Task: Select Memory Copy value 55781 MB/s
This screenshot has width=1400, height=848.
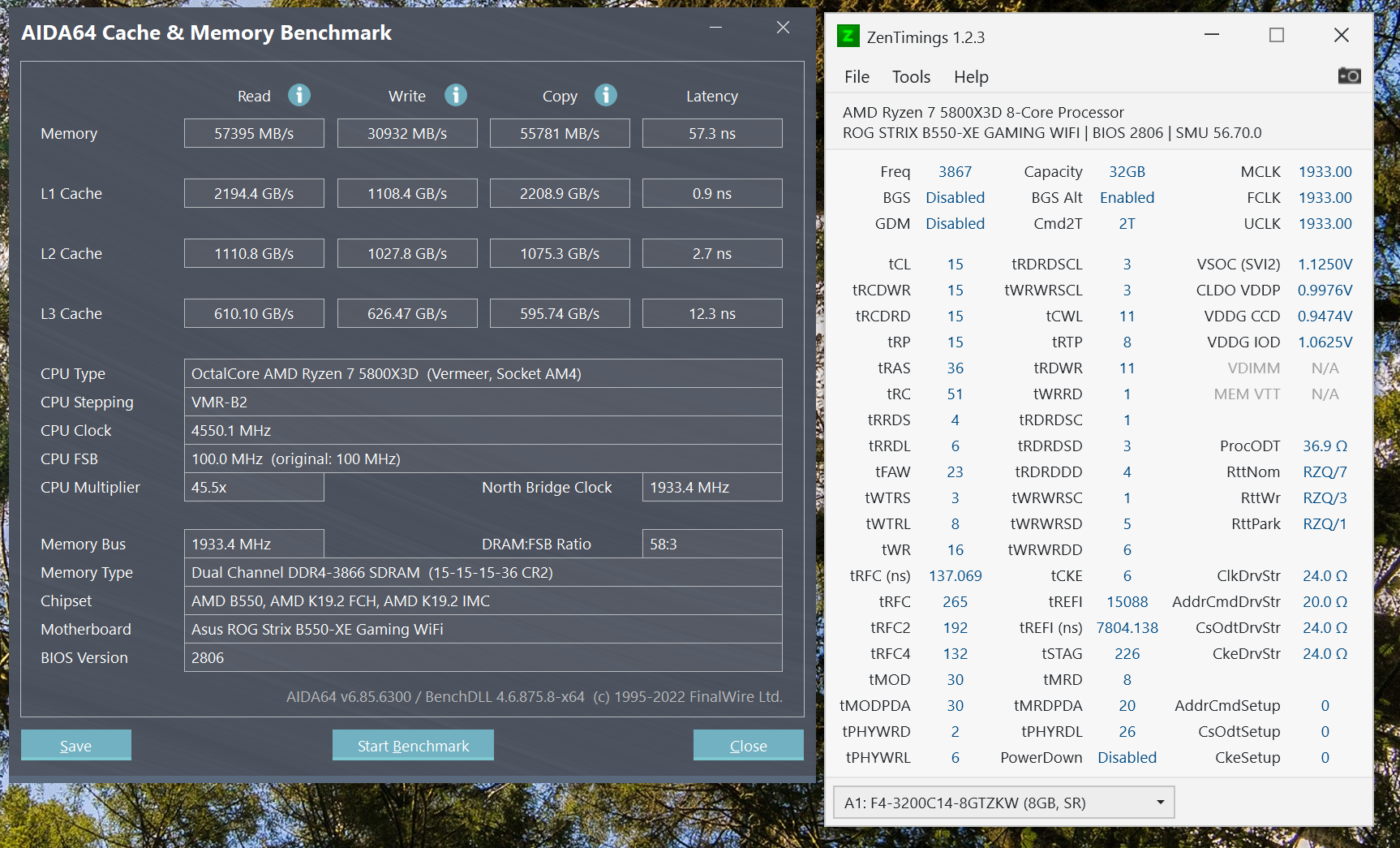Action: 560,133
